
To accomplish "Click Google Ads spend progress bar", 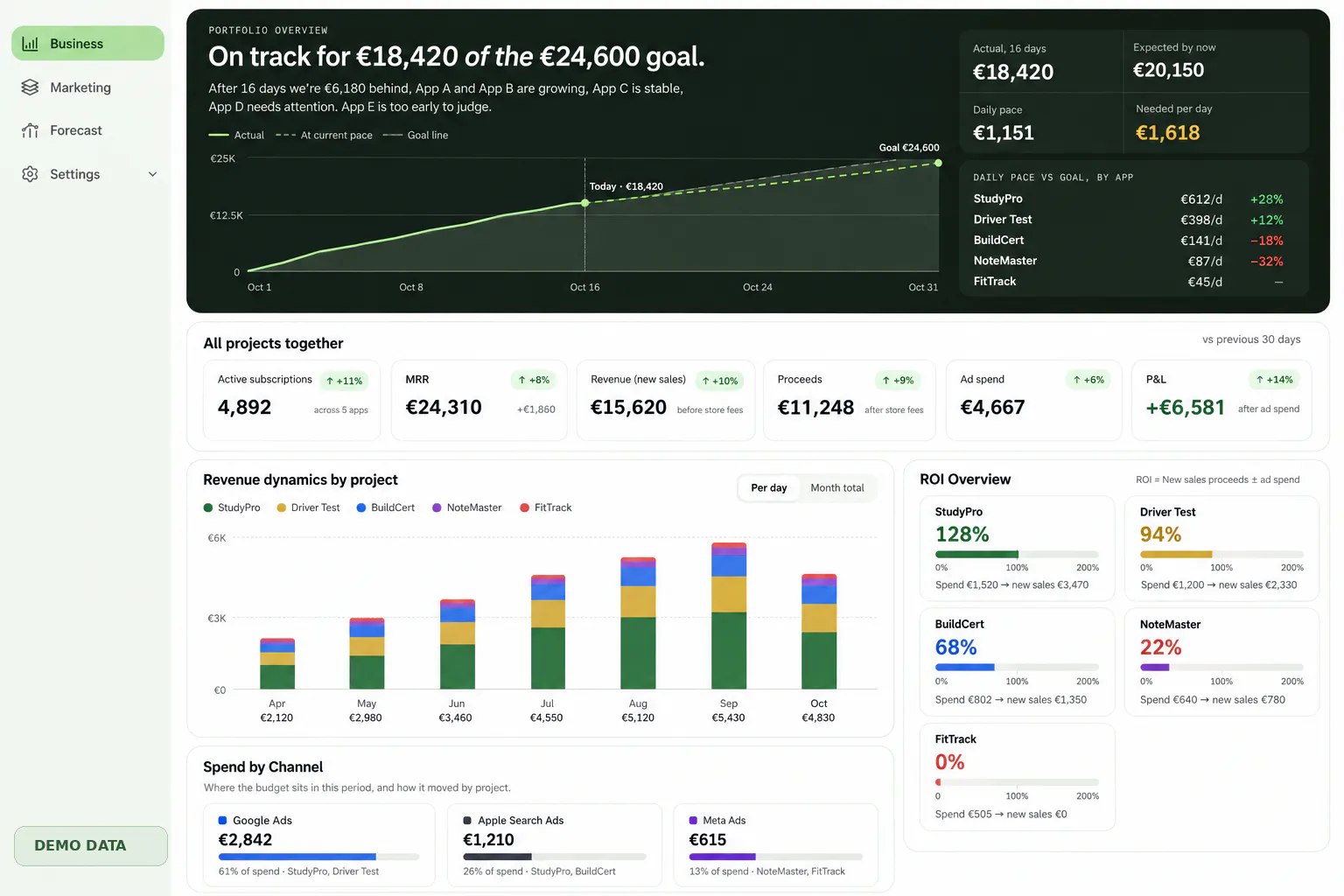I will tap(318, 857).
